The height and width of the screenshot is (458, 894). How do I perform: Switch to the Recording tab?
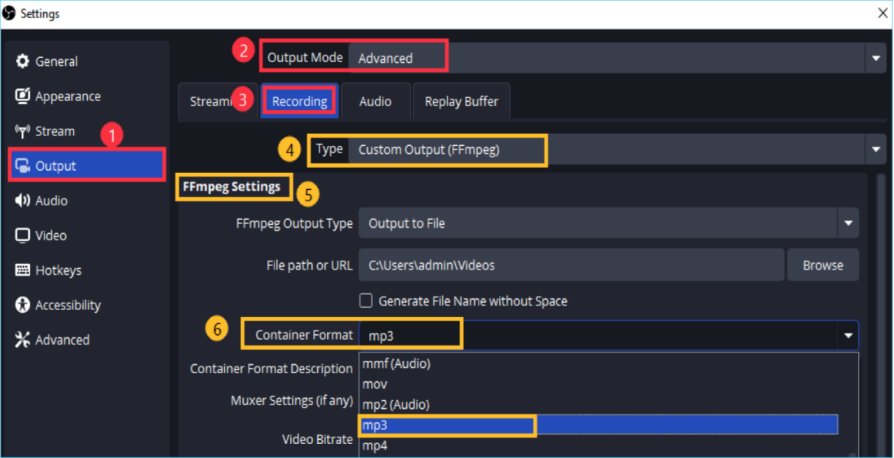[x=299, y=101]
